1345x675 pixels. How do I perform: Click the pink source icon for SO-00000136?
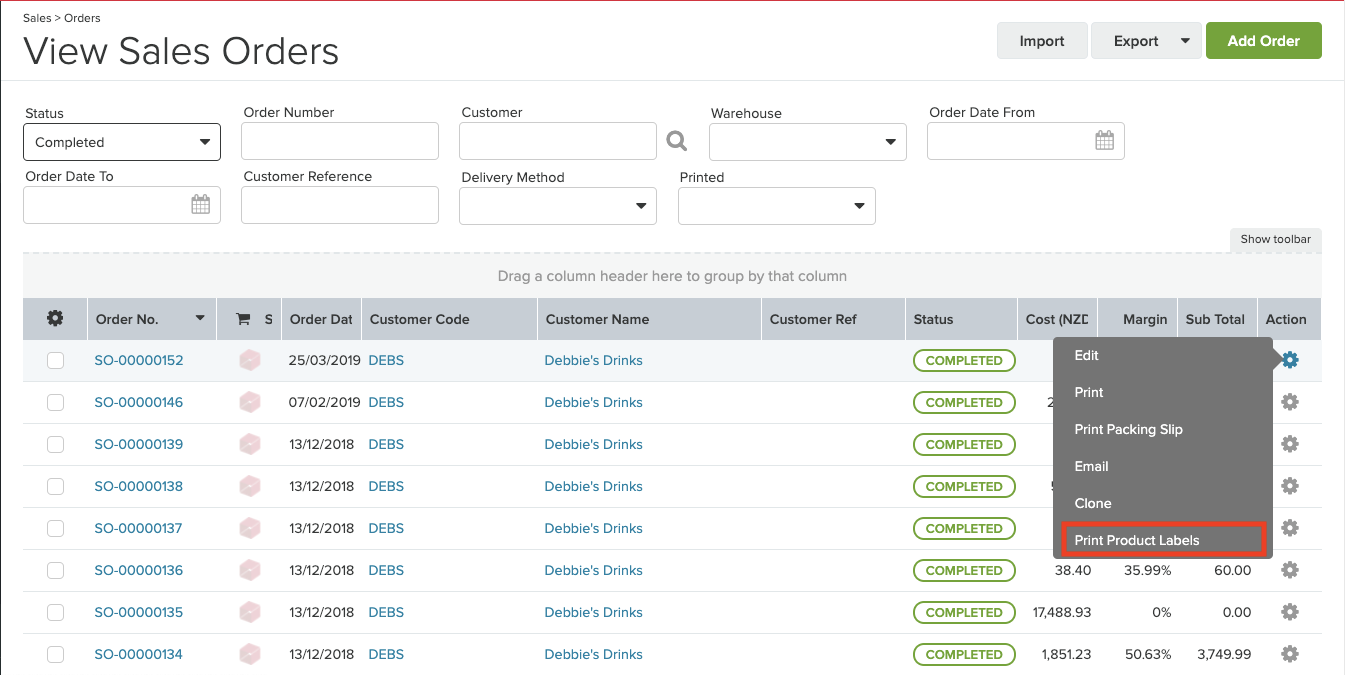[x=250, y=570]
